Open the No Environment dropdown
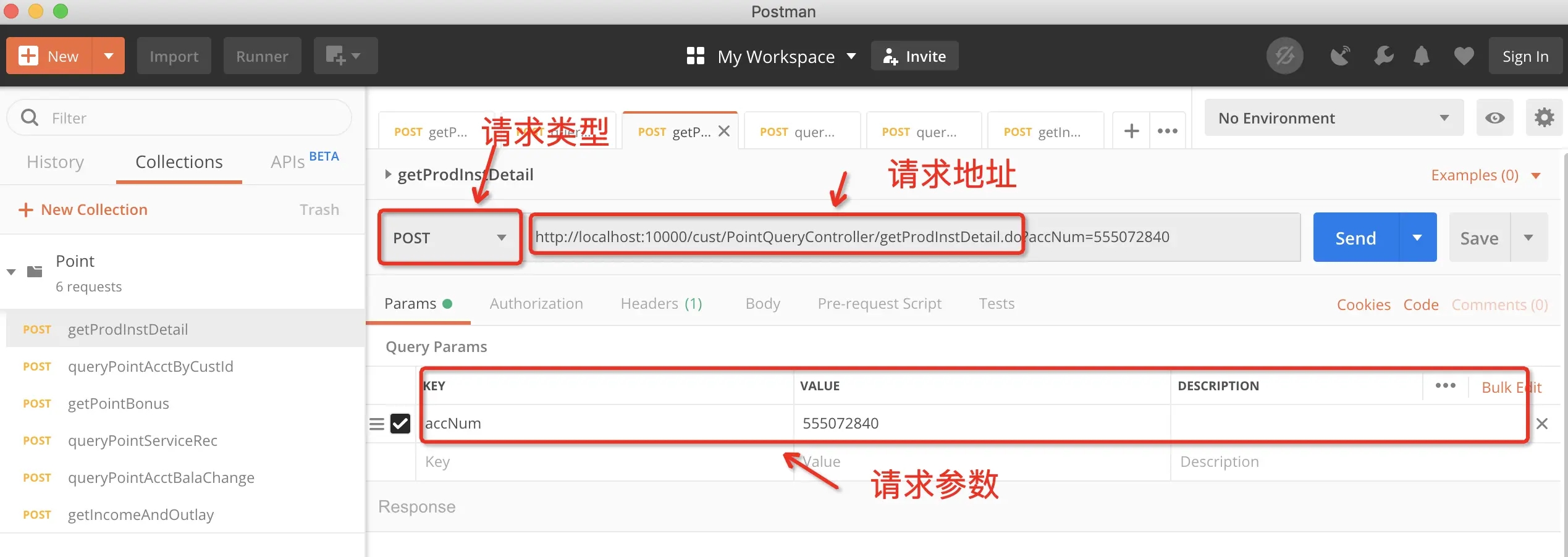Image resolution: width=1568 pixels, height=557 pixels. tap(1334, 117)
